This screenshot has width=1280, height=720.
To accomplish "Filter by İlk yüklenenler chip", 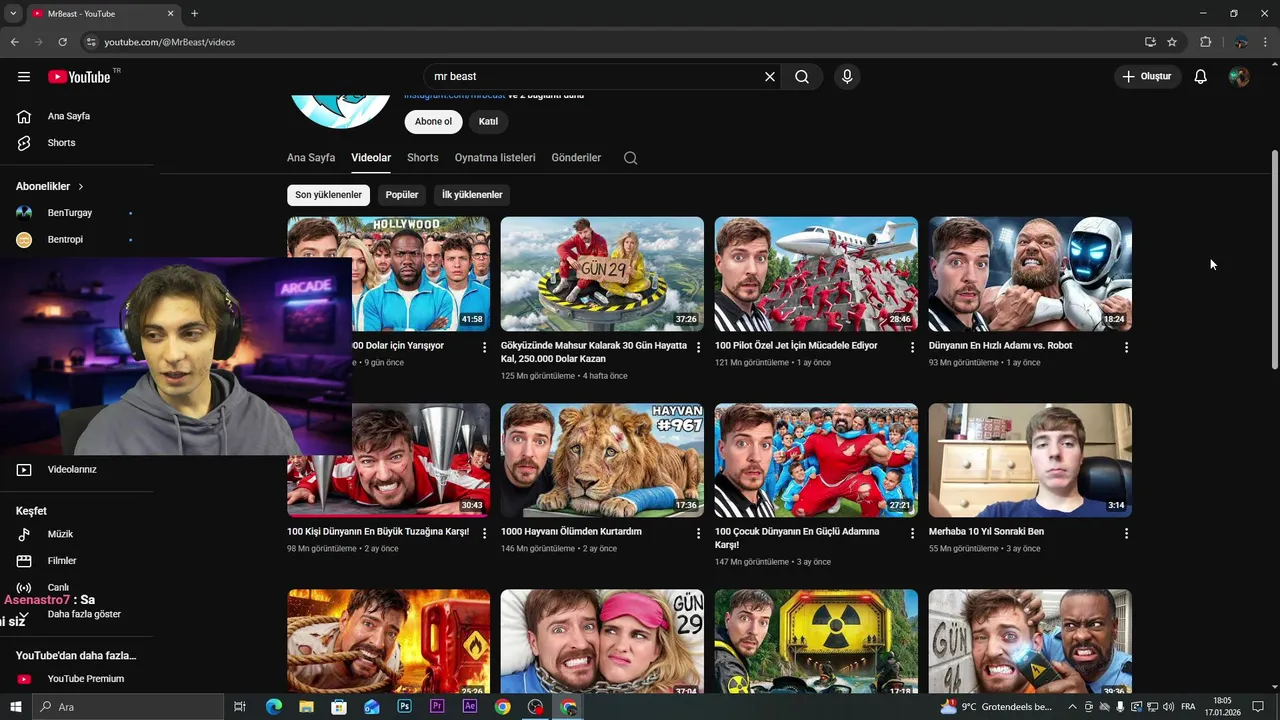I will pos(472,195).
